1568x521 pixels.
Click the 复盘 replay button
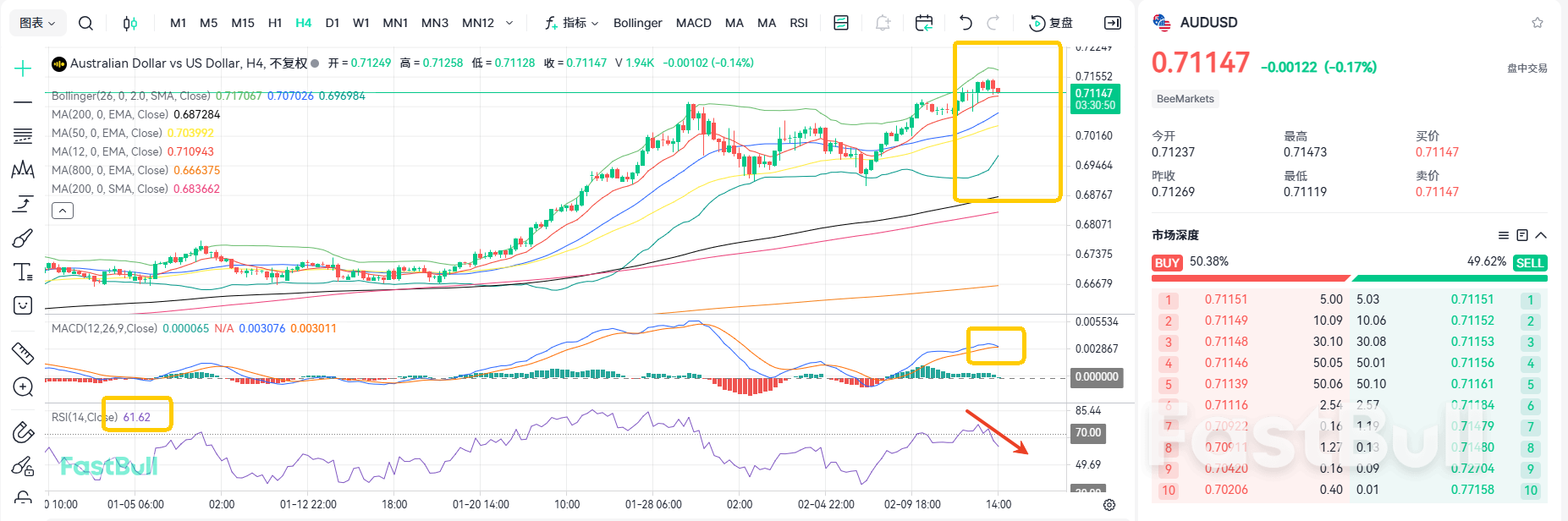coord(1051,23)
